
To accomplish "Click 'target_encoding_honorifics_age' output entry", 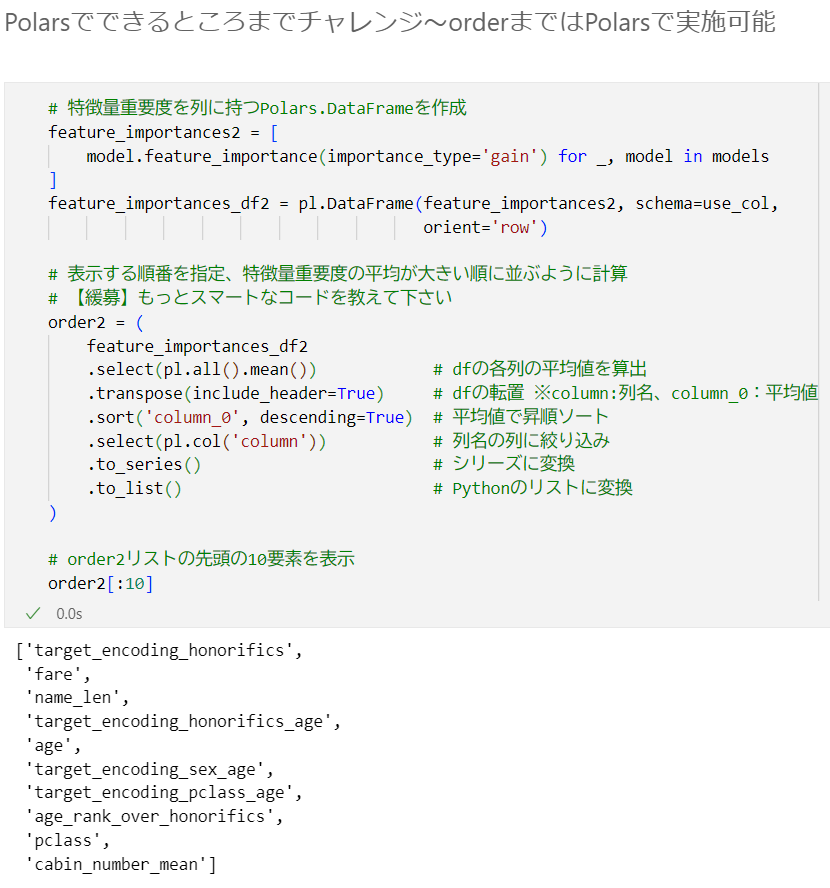I will coord(178,722).
